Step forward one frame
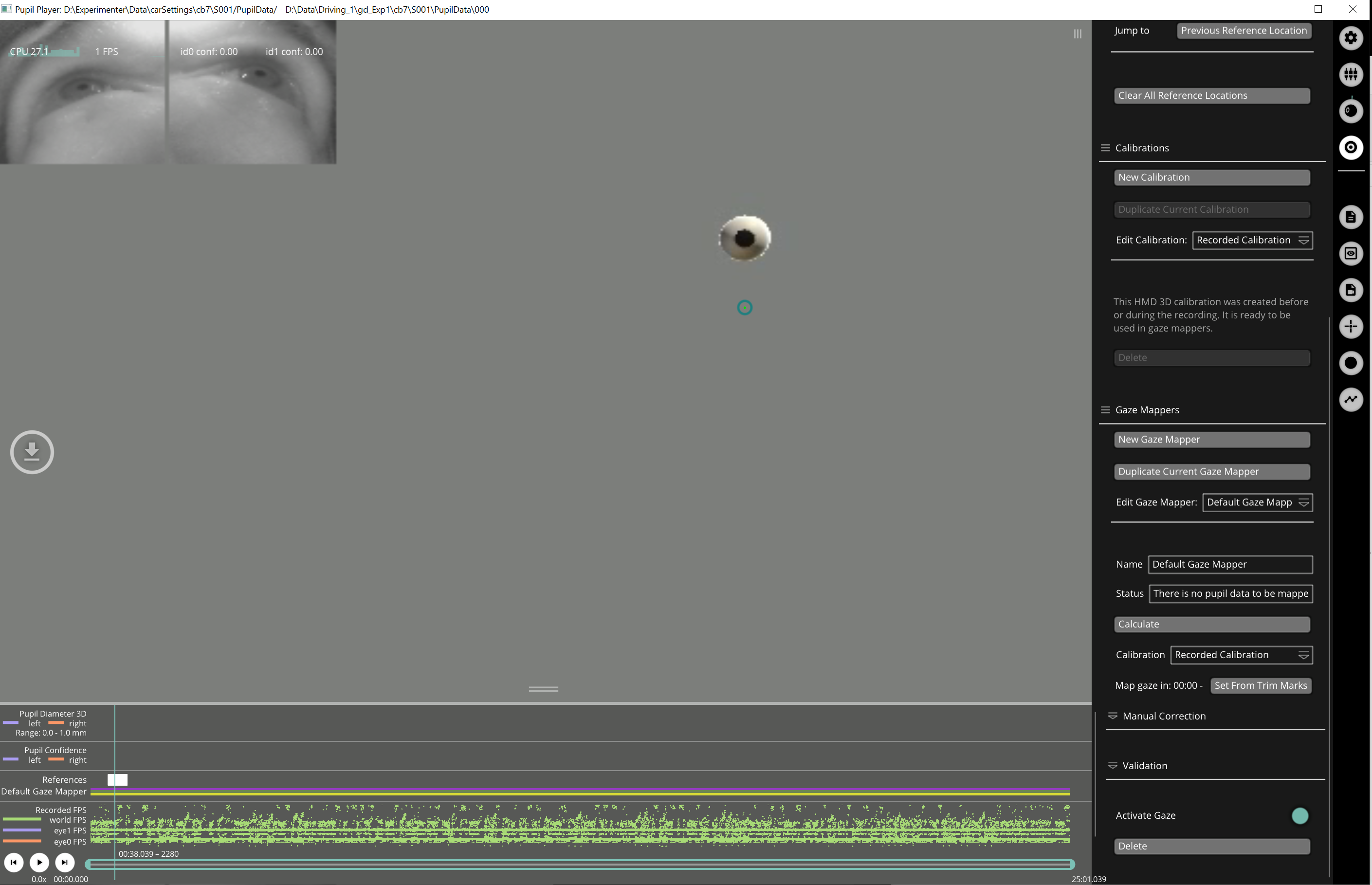 tap(64, 862)
